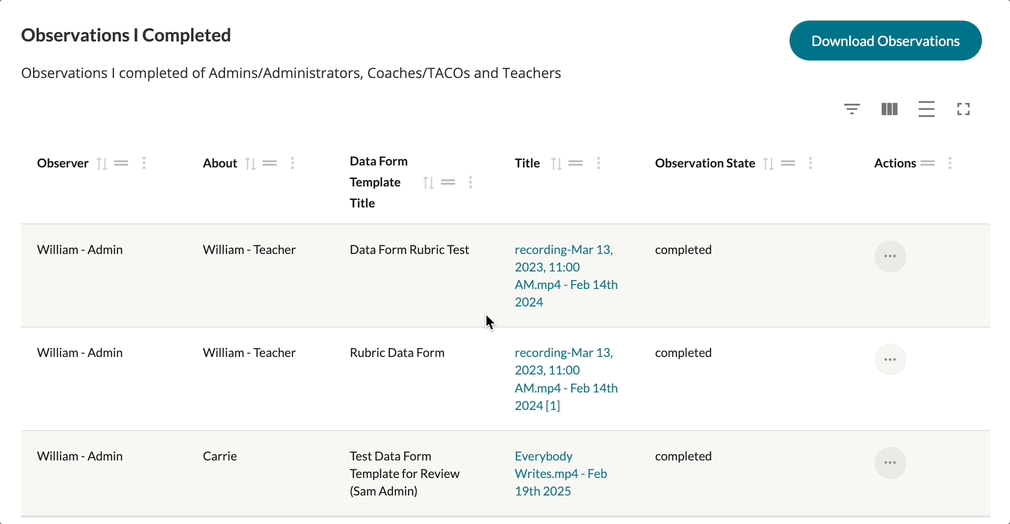The width and height of the screenshot is (1010, 524).
Task: Open About column options menu
Action: (292, 163)
